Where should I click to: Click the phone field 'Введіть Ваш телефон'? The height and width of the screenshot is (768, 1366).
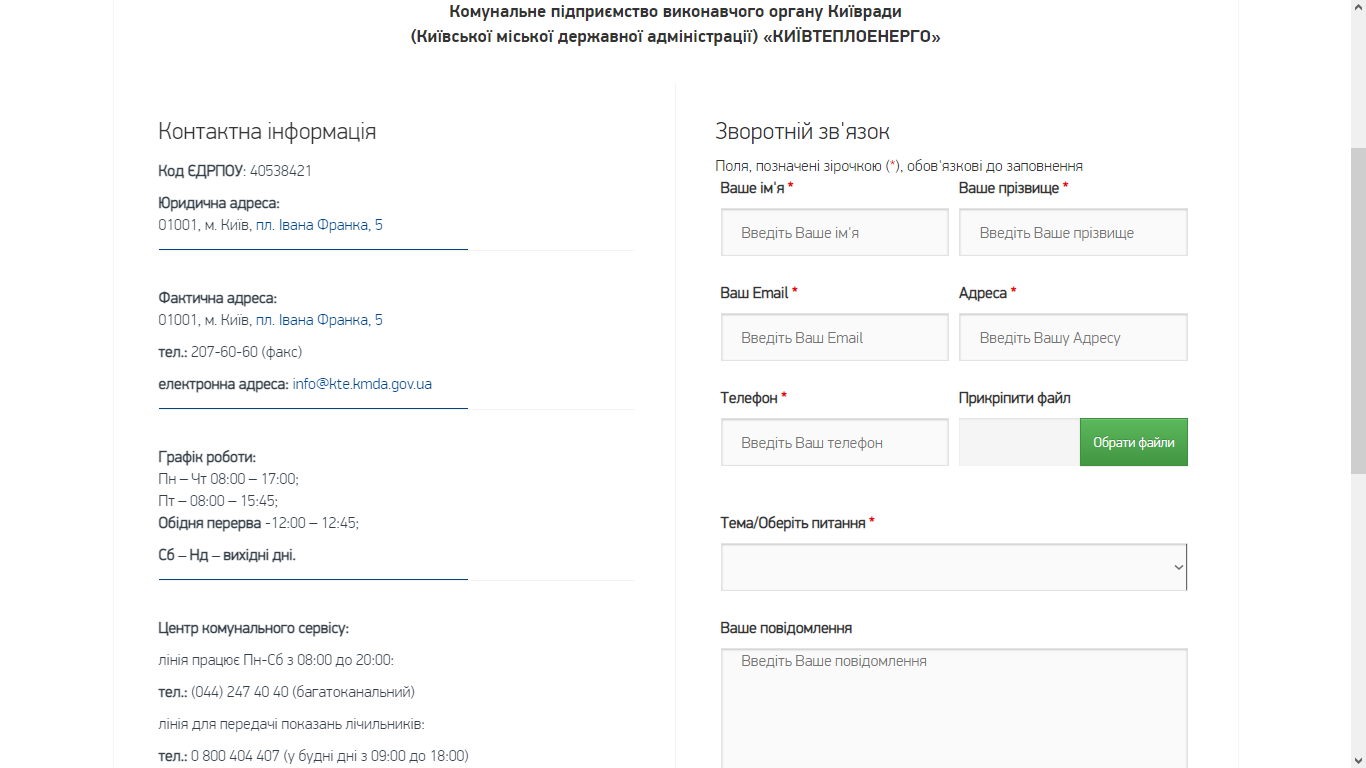click(834, 442)
